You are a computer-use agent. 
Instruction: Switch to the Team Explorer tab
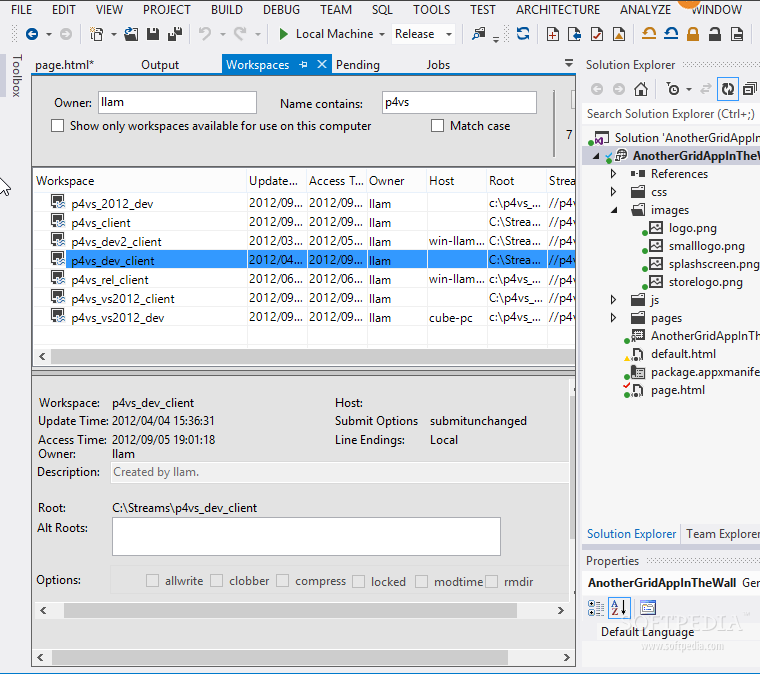722,534
